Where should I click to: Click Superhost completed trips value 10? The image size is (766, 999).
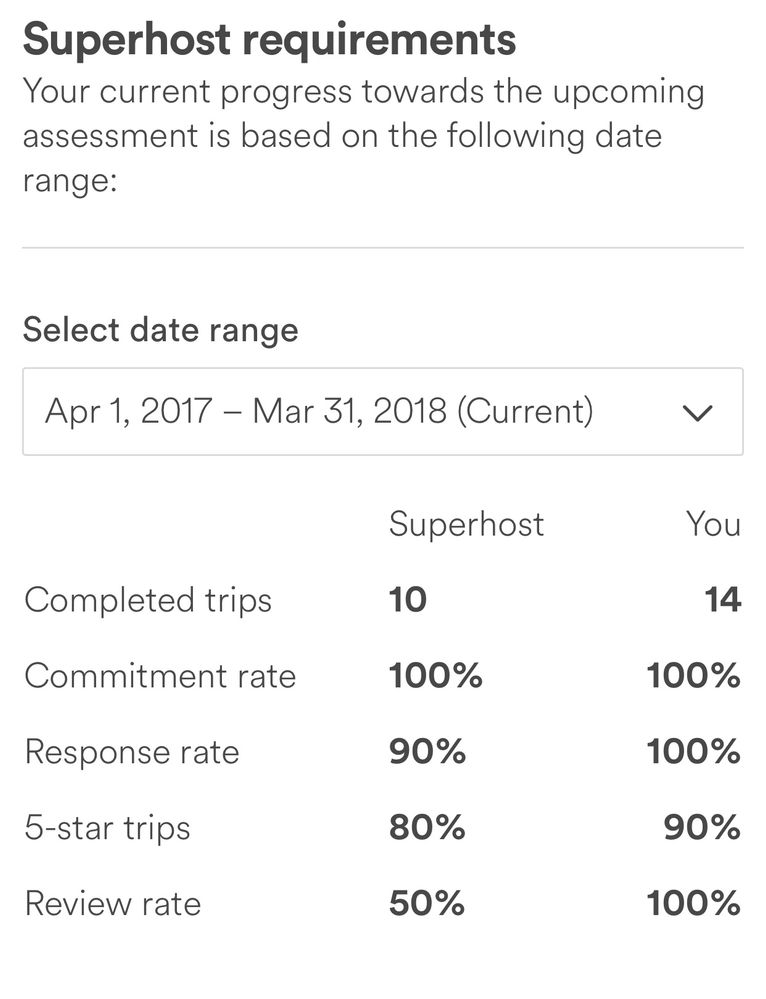tap(408, 600)
